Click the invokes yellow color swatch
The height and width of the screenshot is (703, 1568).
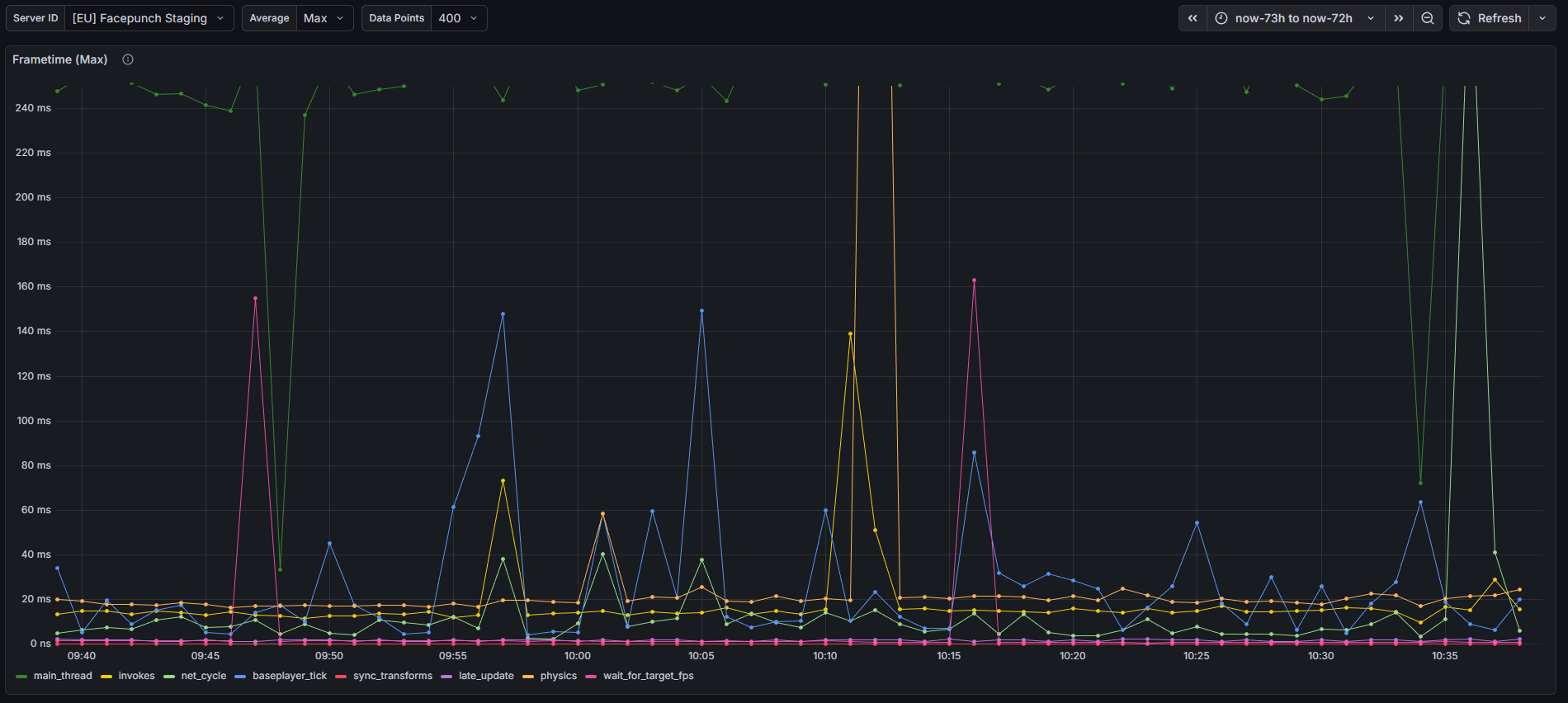tap(106, 677)
